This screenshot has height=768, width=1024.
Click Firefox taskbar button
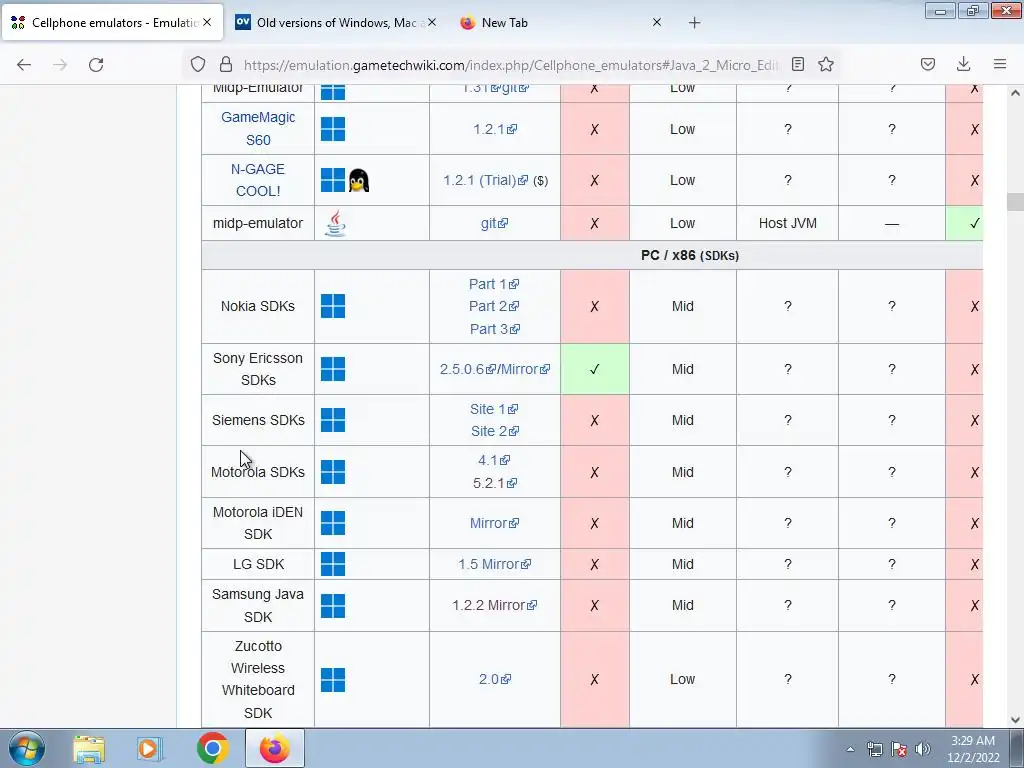pyautogui.click(x=275, y=748)
